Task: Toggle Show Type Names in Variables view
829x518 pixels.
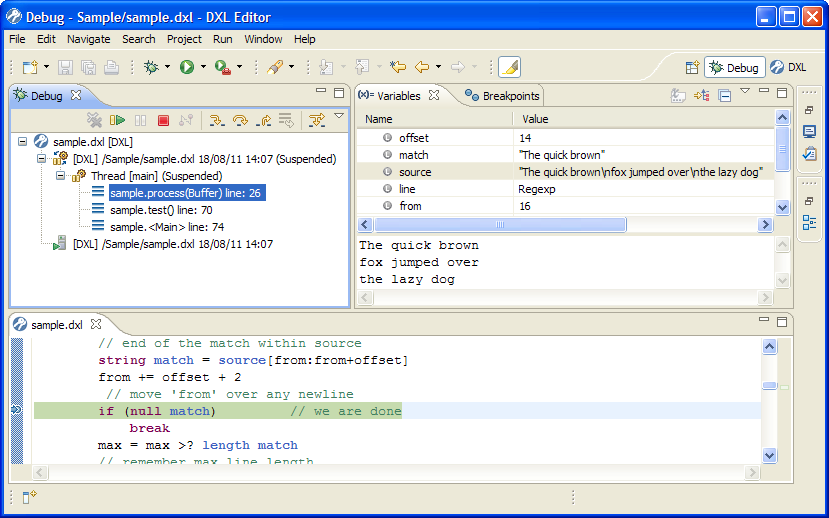Action: pos(678,96)
